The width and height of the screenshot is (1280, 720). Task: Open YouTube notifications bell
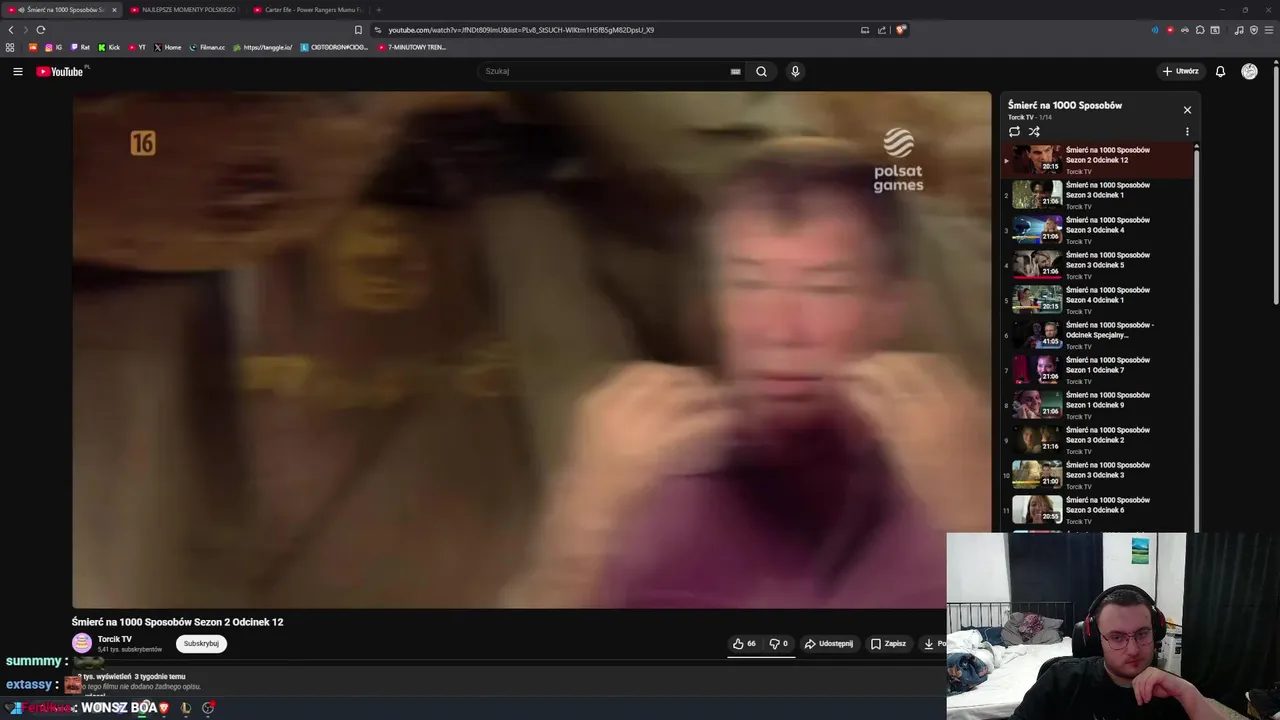click(1220, 71)
